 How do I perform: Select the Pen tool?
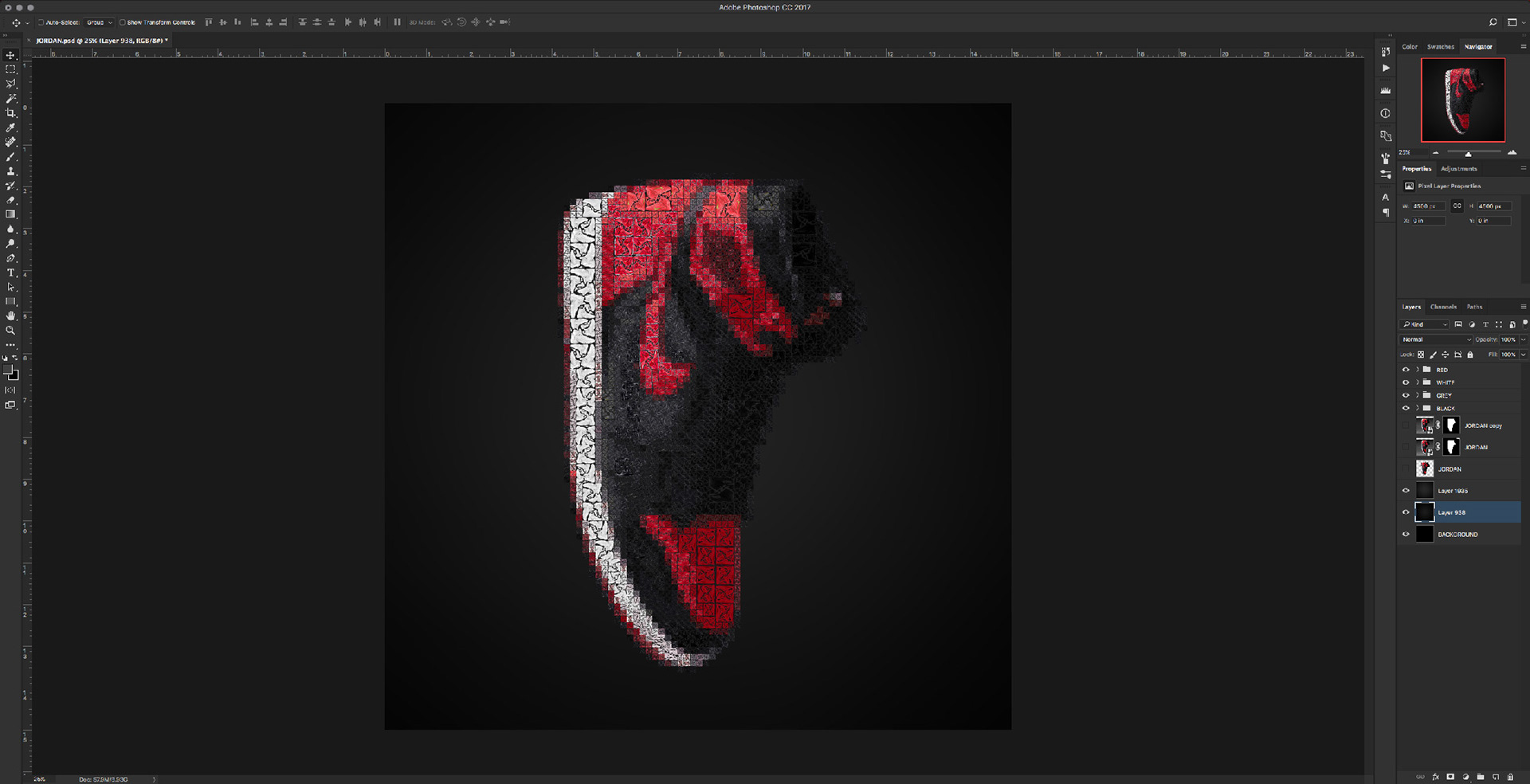click(11, 258)
